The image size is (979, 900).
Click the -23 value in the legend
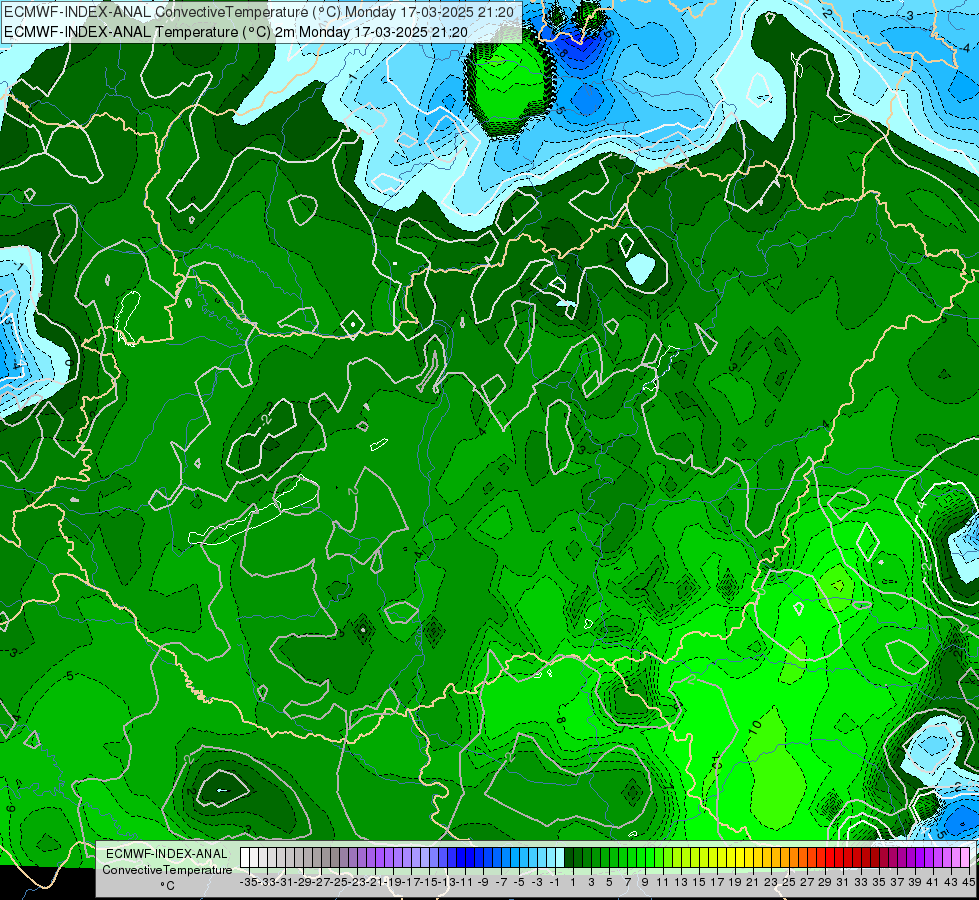pos(357,882)
